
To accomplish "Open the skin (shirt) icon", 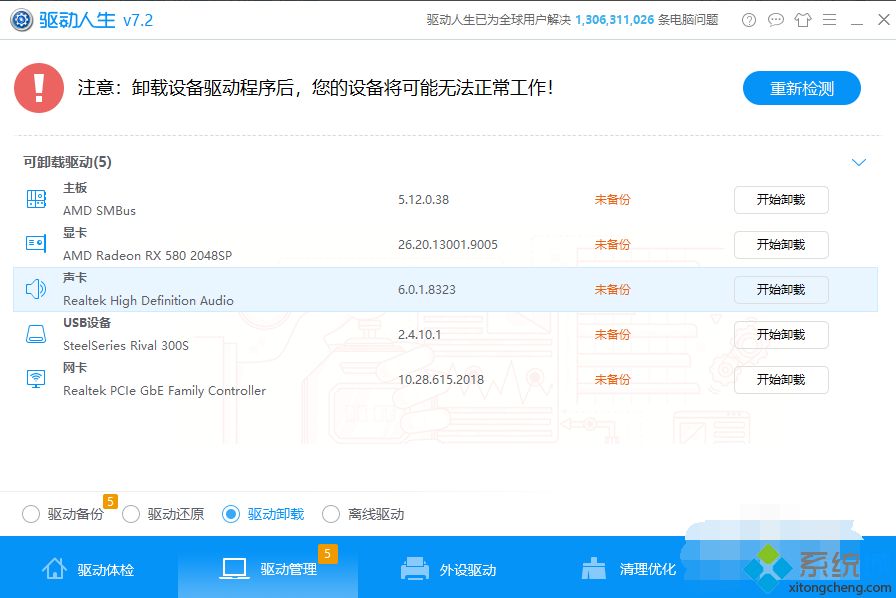I will (x=803, y=20).
